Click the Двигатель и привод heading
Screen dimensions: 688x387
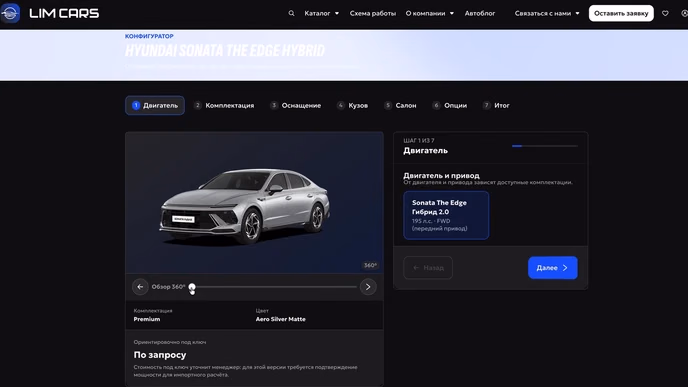[441, 175]
